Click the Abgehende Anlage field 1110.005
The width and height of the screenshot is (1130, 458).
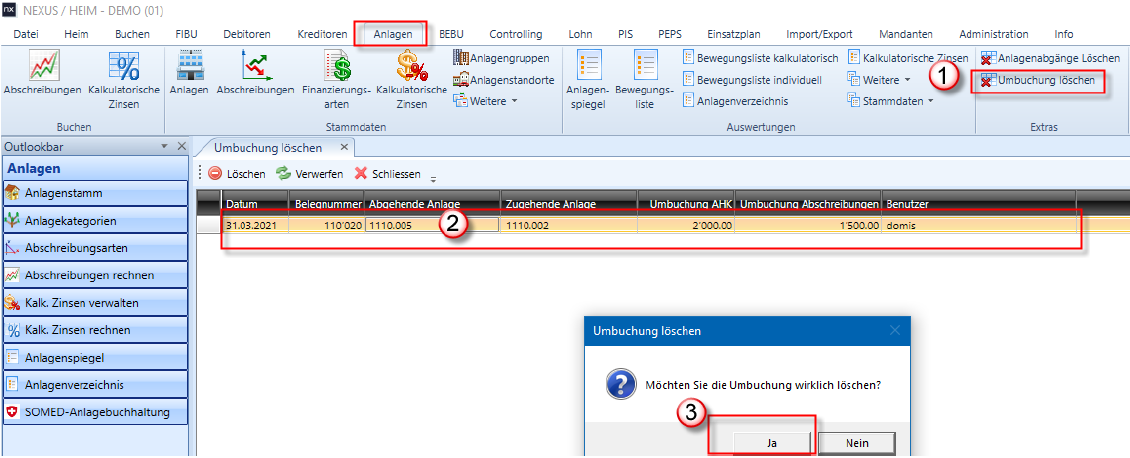point(432,225)
